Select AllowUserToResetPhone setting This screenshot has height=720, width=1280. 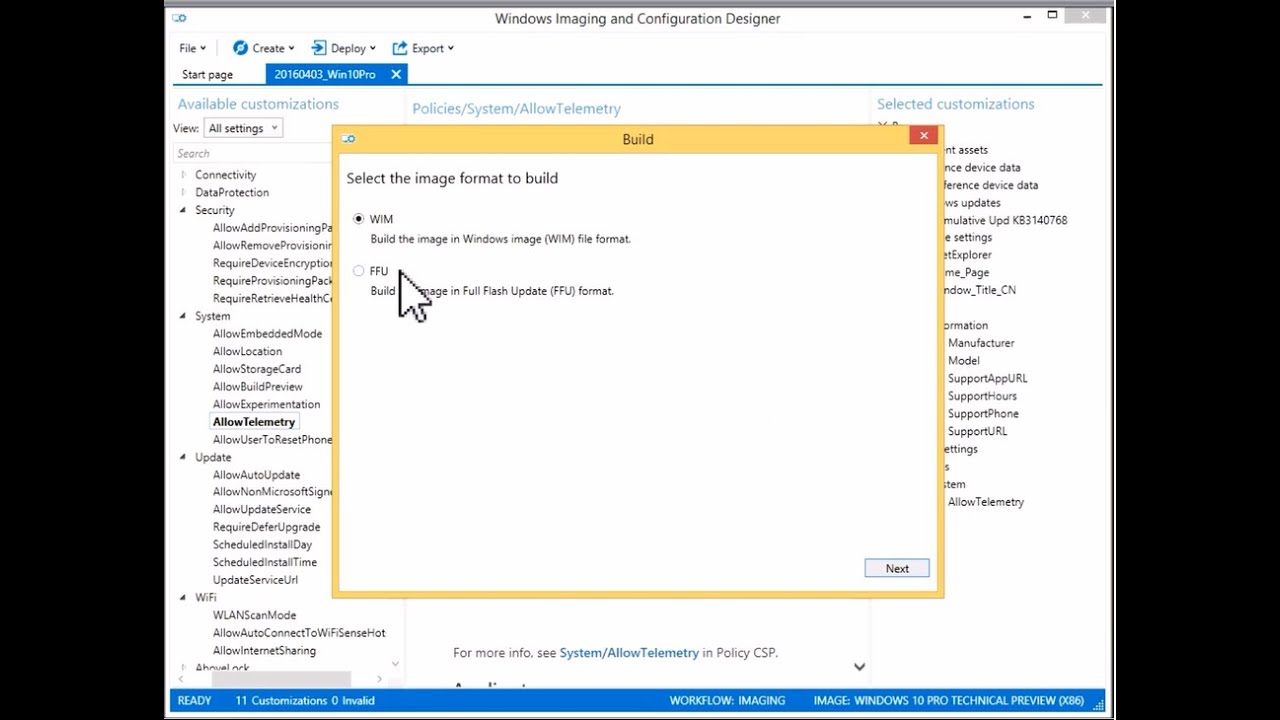(272, 440)
